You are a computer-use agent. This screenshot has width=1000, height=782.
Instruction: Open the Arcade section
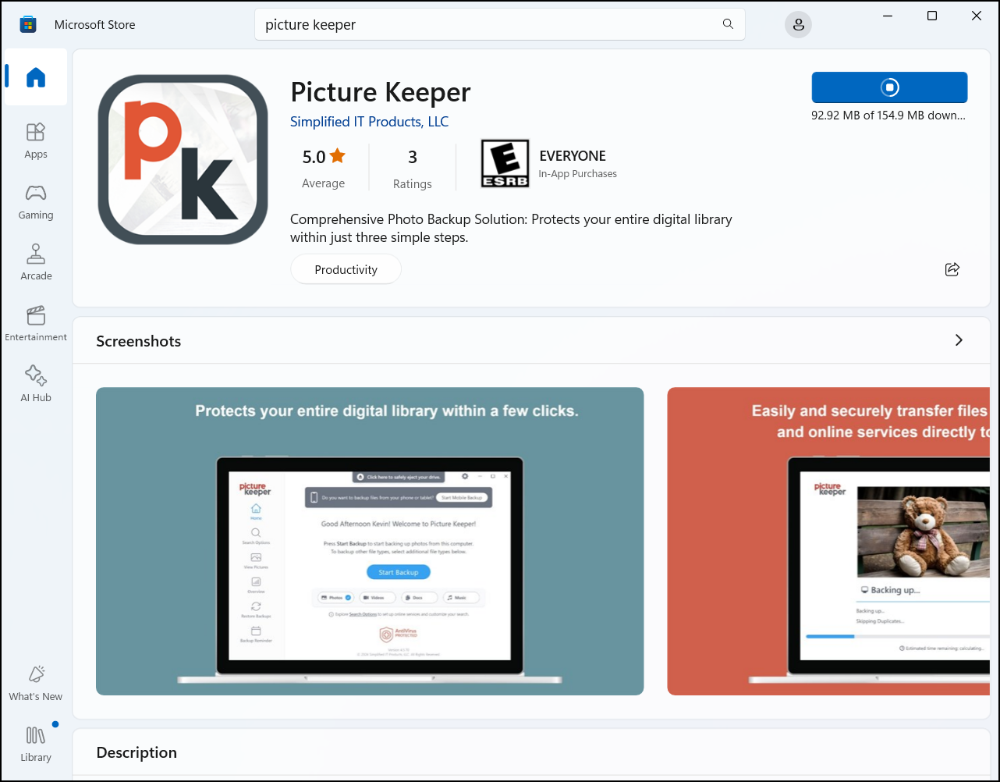coord(36,262)
